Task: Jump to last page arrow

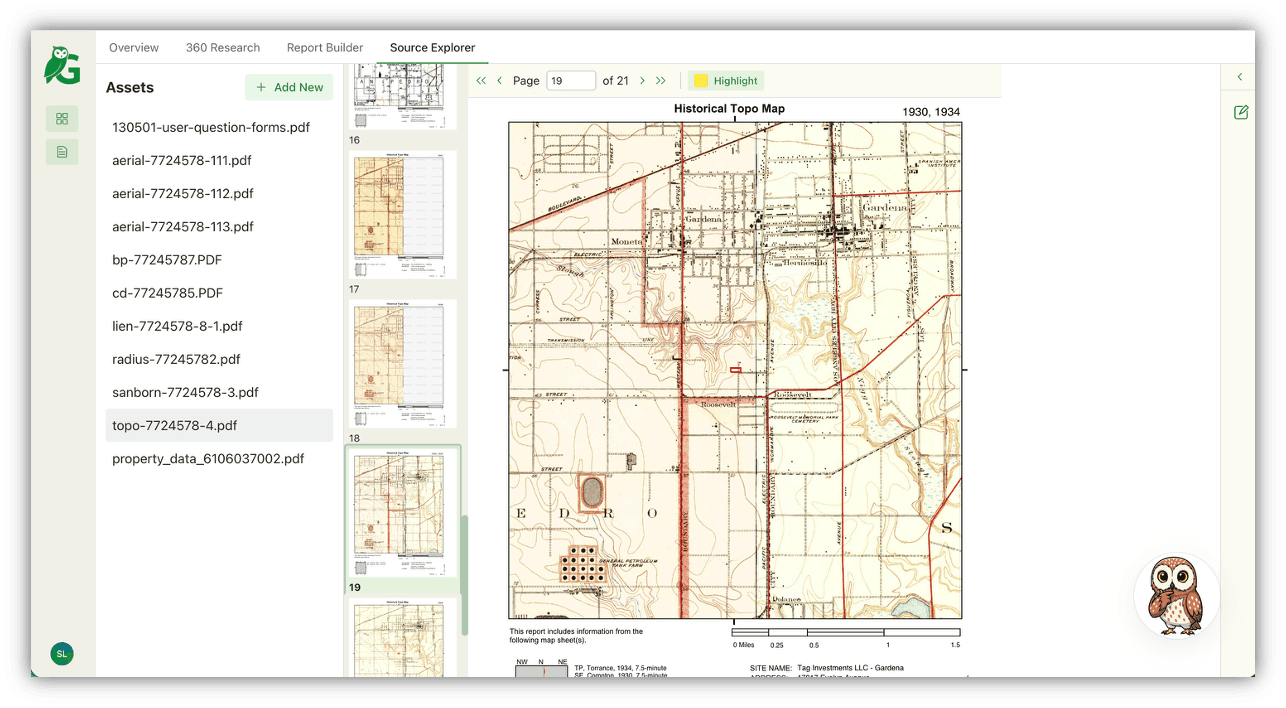Action: 661,81
